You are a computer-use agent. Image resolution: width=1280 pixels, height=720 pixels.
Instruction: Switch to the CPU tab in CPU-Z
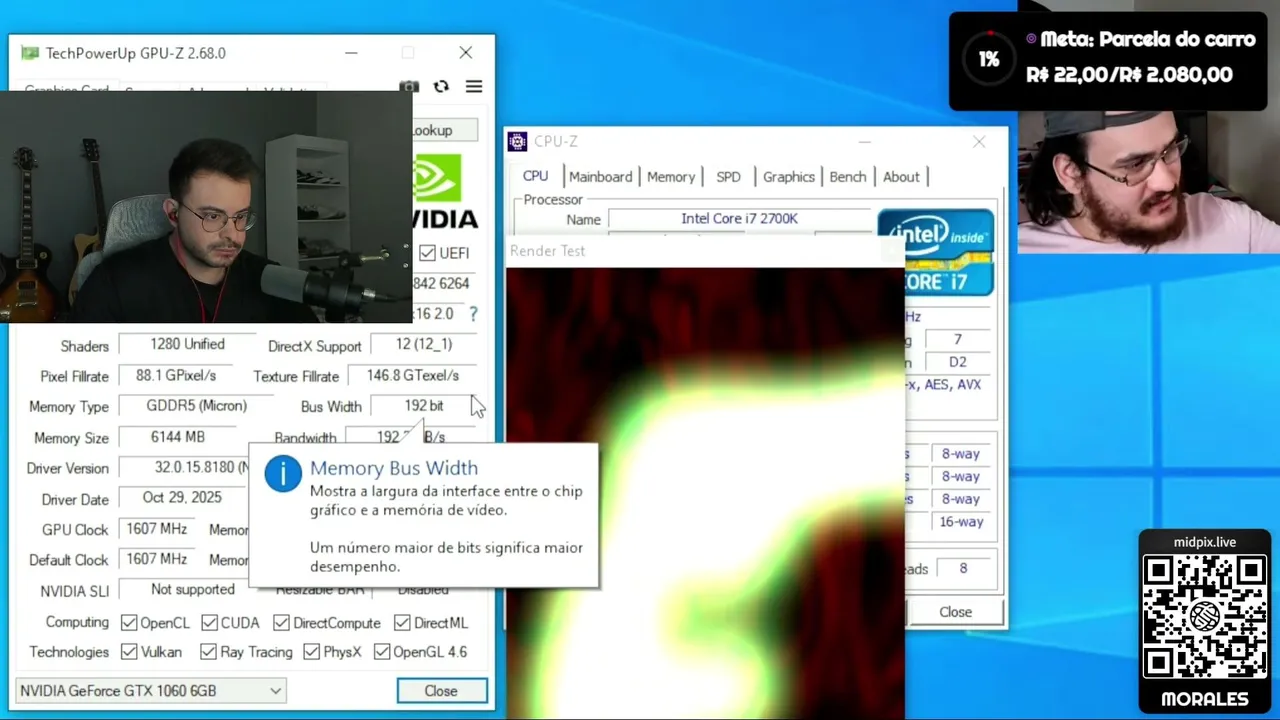(536, 176)
